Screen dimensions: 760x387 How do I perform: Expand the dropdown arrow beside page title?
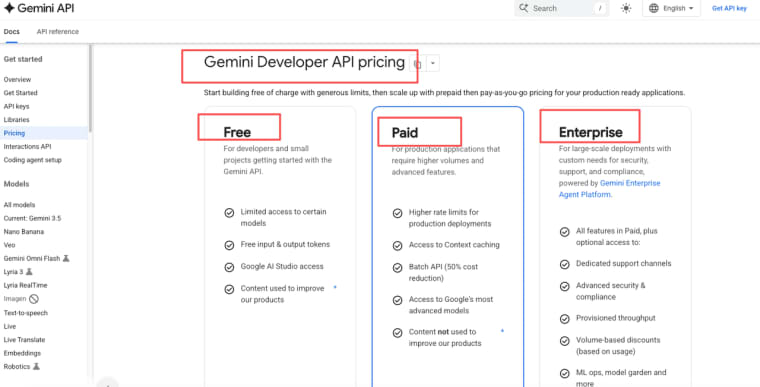click(433, 64)
